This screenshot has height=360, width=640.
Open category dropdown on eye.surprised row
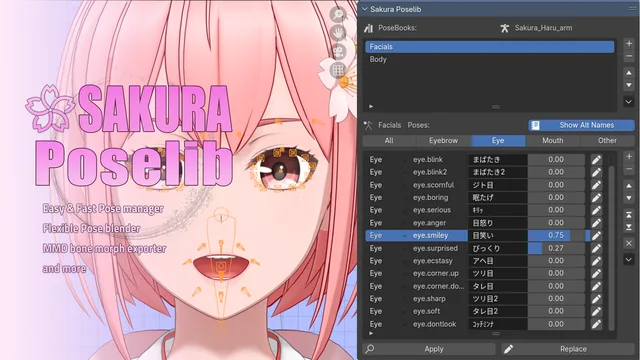click(404, 248)
